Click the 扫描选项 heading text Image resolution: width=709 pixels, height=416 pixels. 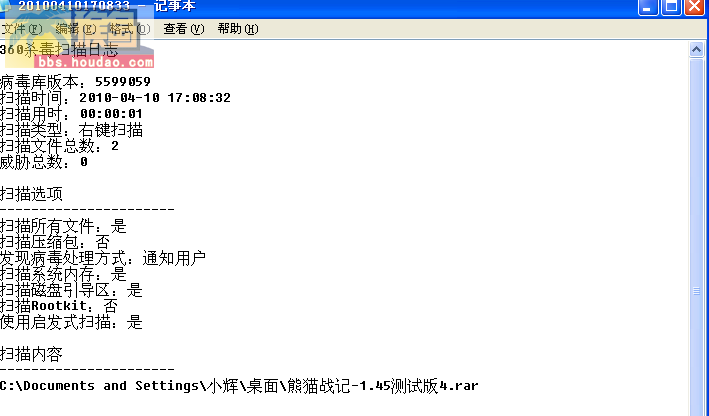click(x=31, y=194)
